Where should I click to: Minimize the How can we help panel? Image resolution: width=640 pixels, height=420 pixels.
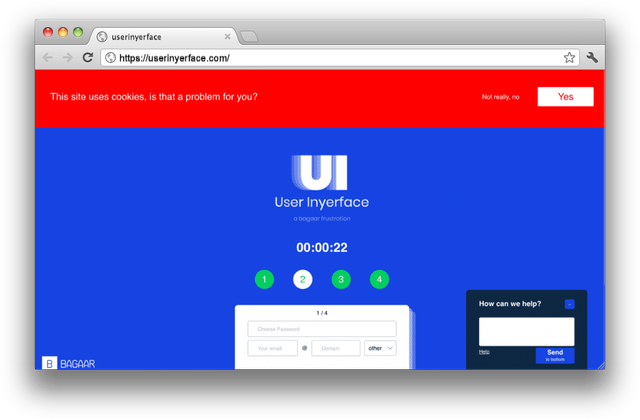(569, 304)
